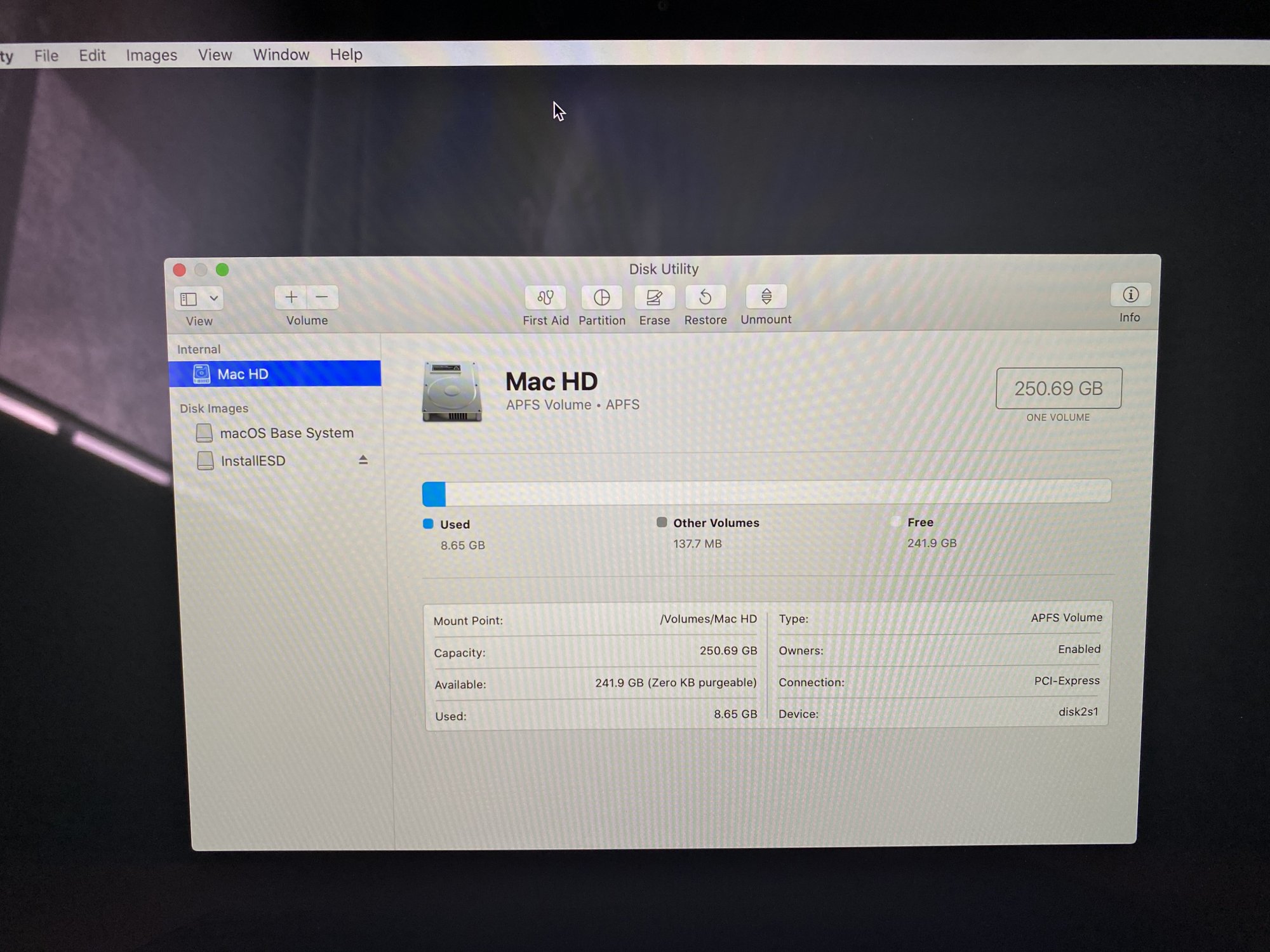Toggle the sidebar View button
Image resolution: width=1270 pixels, height=952 pixels.
189,298
